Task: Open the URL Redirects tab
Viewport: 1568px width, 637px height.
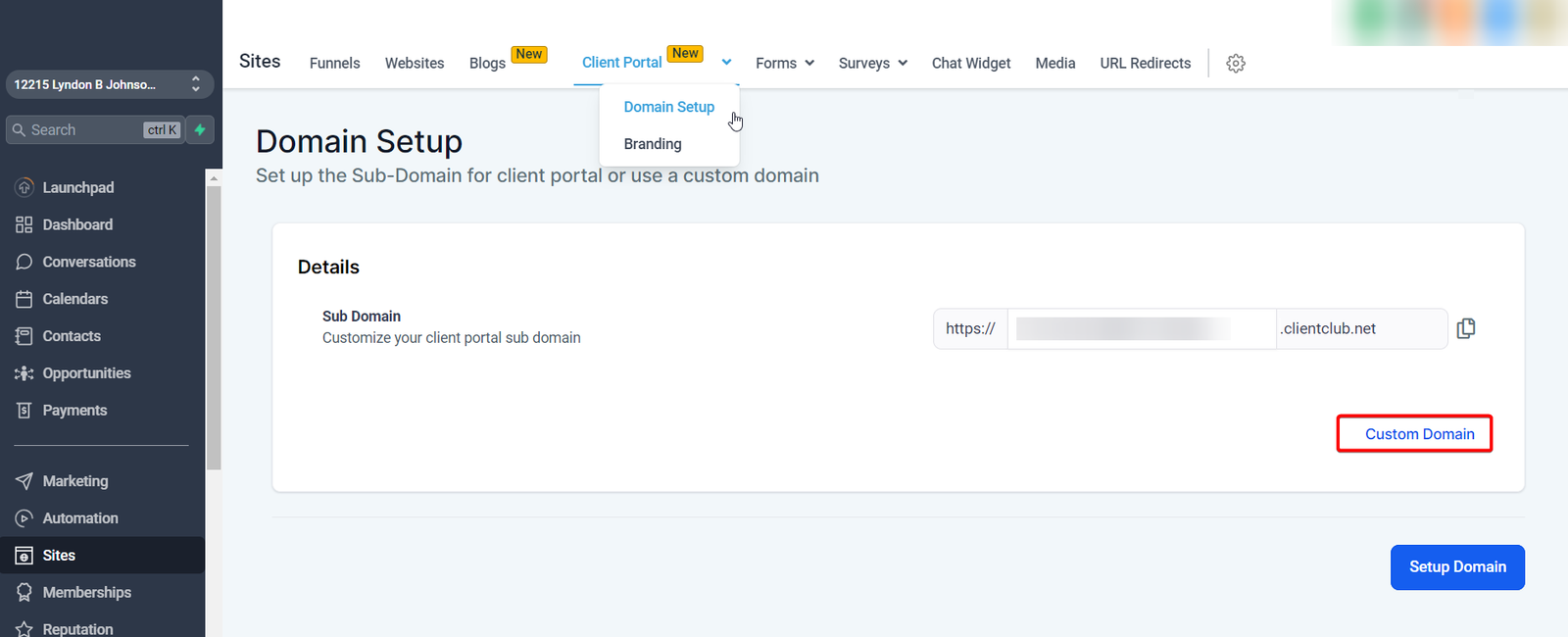Action: 1145,63
